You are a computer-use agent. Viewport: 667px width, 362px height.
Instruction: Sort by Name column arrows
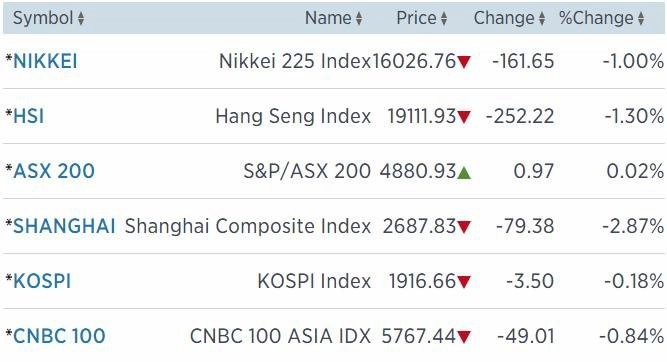tap(359, 19)
